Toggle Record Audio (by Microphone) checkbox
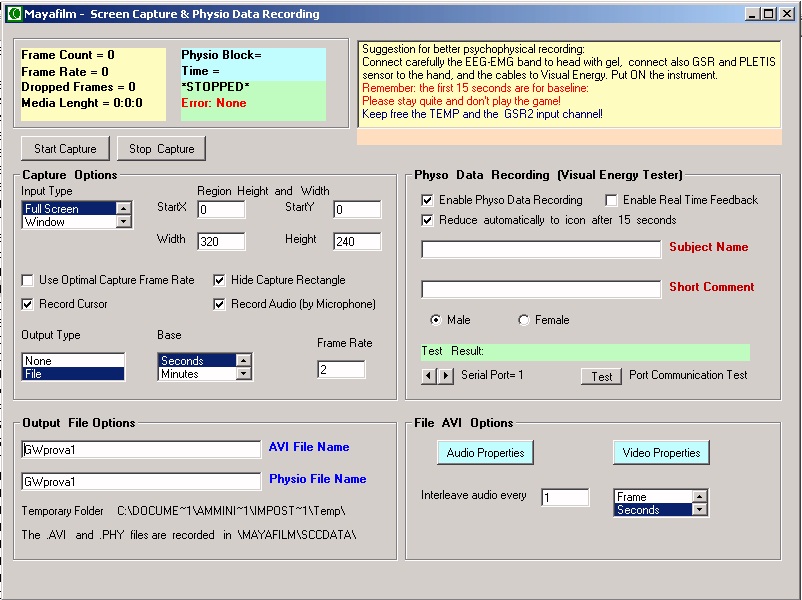 tap(219, 304)
